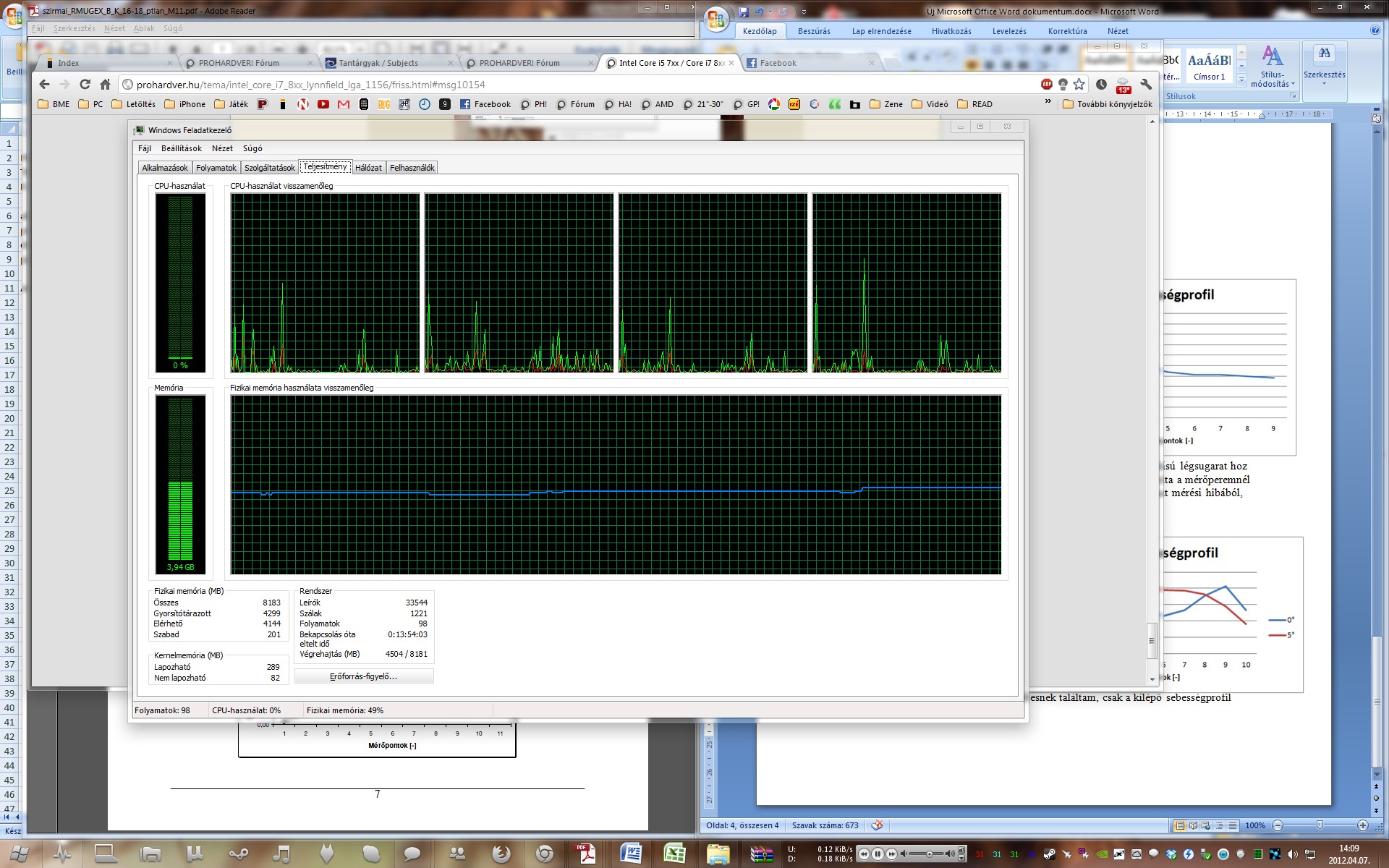Switch to Full Screen Reading view
This screenshot has width=1389, height=868.
pos(1193,825)
